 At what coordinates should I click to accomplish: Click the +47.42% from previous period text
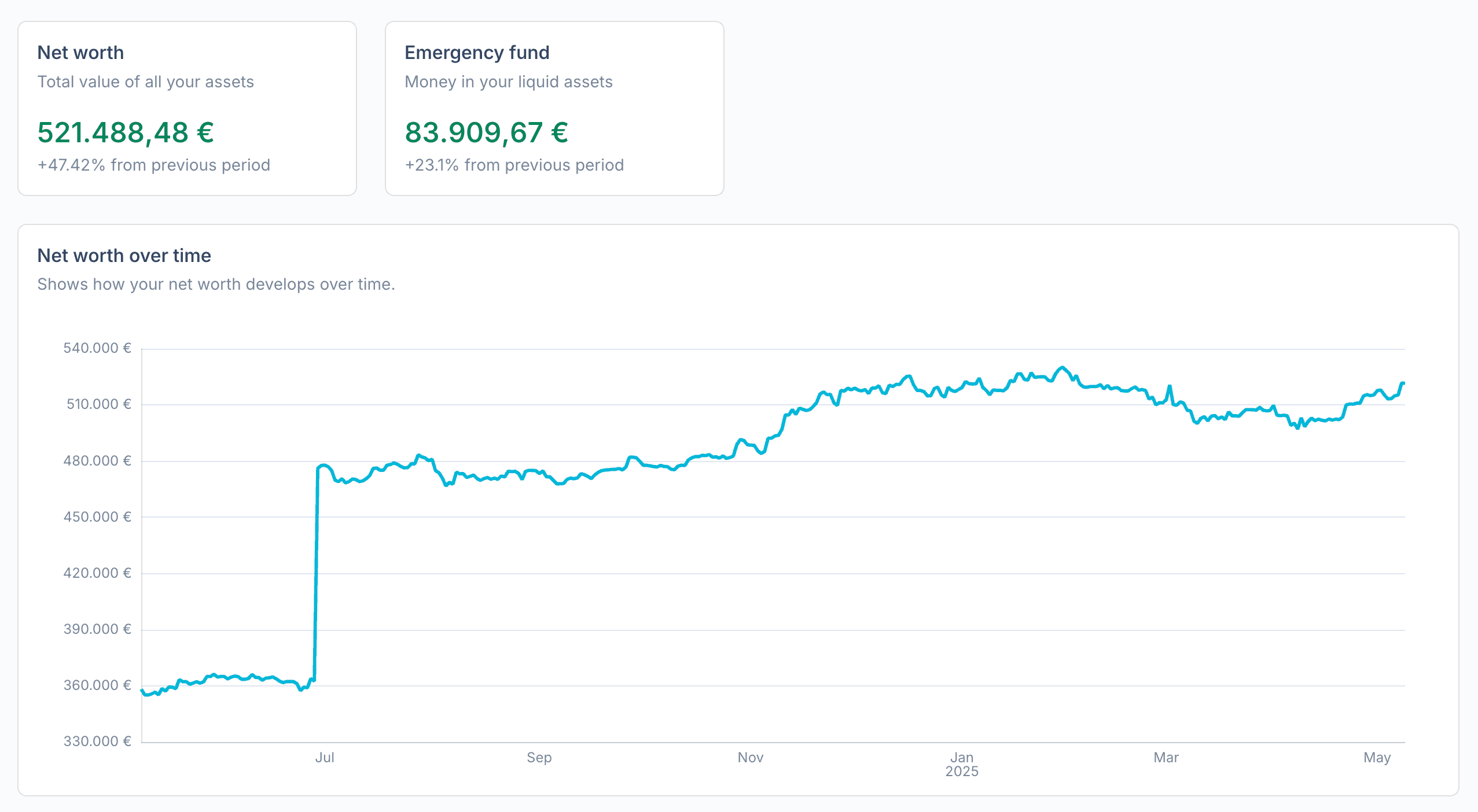pos(153,165)
